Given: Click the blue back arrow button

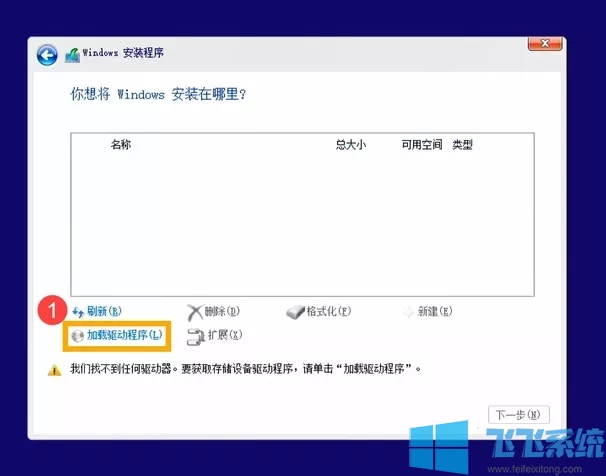Looking at the screenshot, I should pyautogui.click(x=47, y=55).
